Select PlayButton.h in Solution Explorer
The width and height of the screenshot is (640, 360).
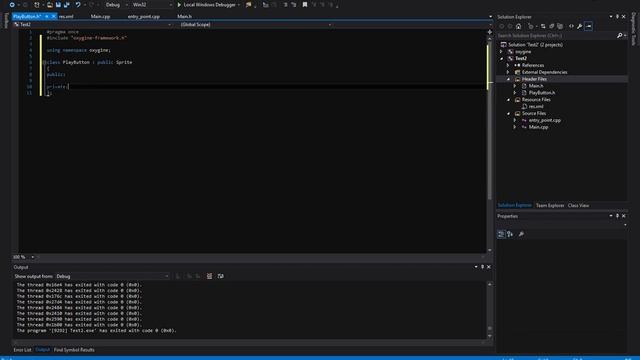click(x=542, y=93)
